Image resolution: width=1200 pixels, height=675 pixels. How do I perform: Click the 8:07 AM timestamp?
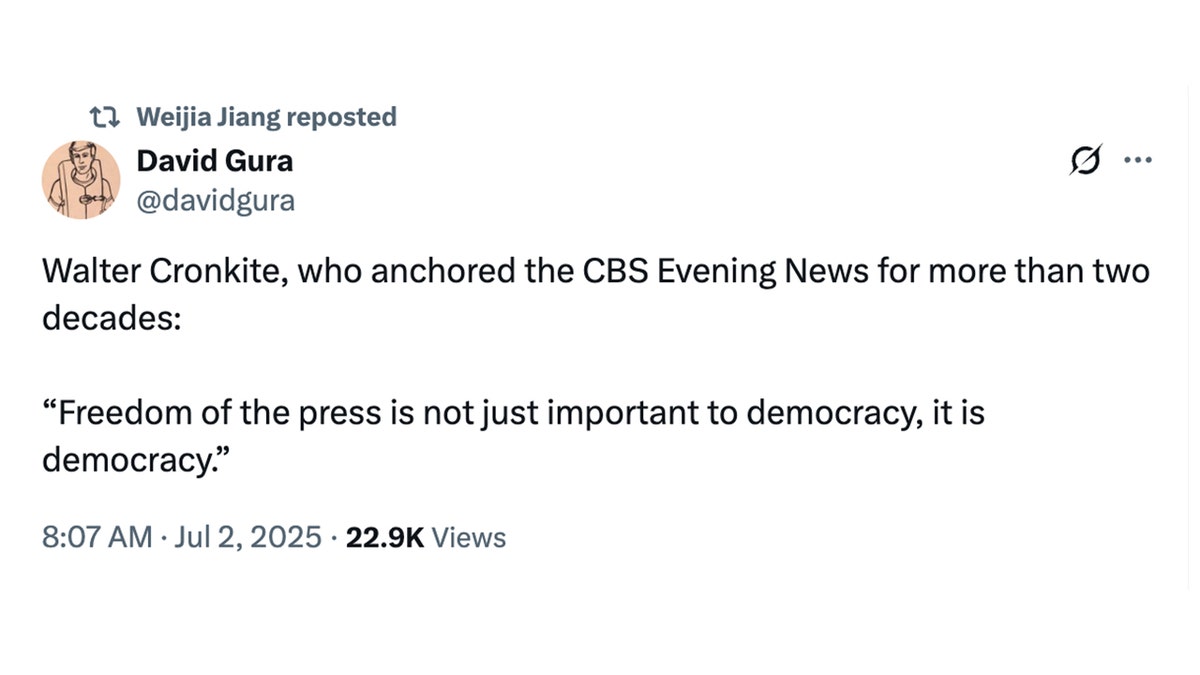97,538
